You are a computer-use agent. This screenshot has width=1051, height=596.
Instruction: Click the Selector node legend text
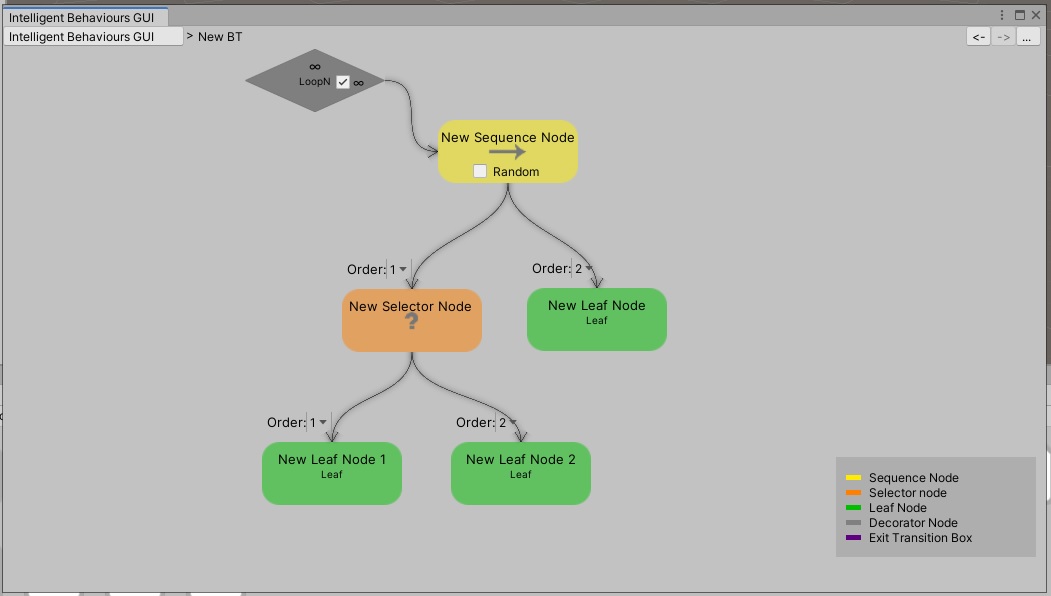point(908,493)
